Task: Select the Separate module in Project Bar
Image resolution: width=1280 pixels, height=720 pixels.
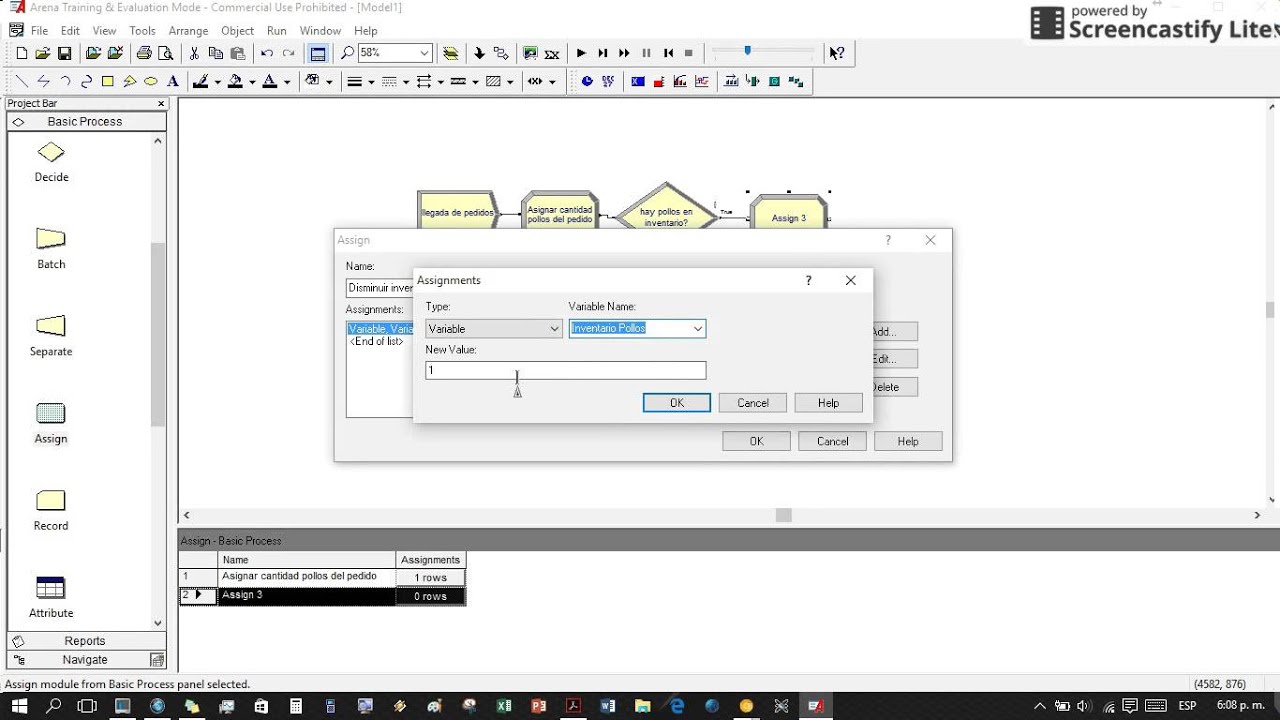Action: pyautogui.click(x=51, y=337)
